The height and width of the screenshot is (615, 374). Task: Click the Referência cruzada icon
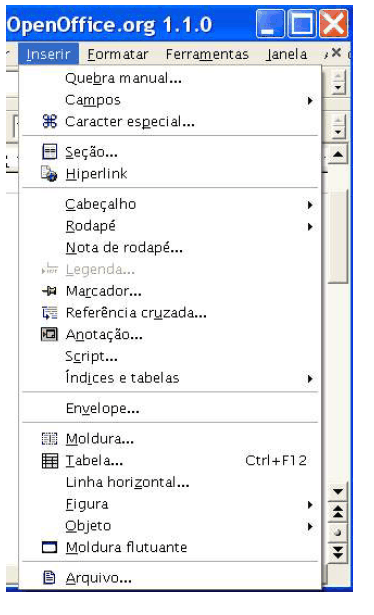tap(49, 313)
